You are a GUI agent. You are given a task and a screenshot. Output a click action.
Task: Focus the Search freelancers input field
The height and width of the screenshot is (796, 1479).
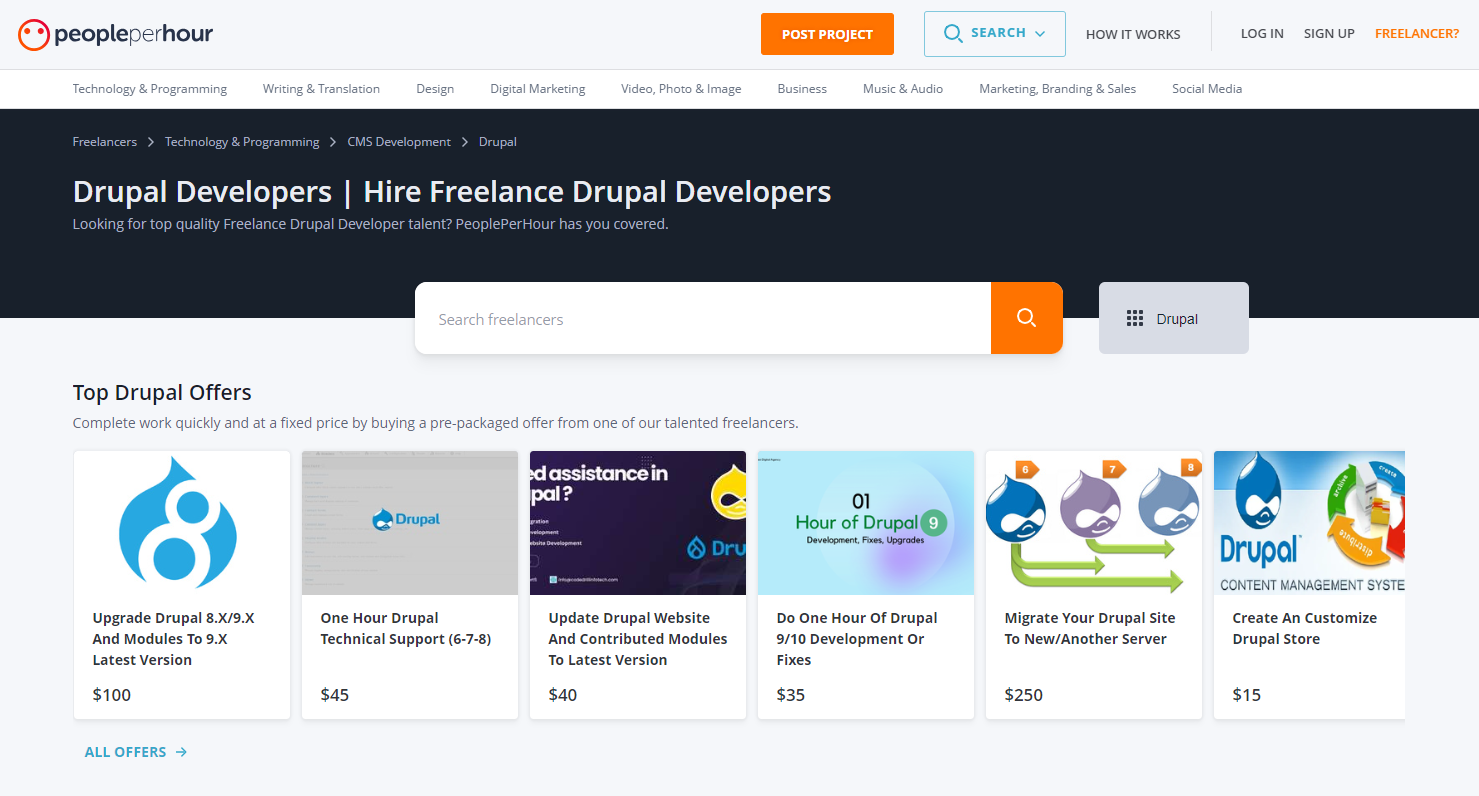point(702,319)
